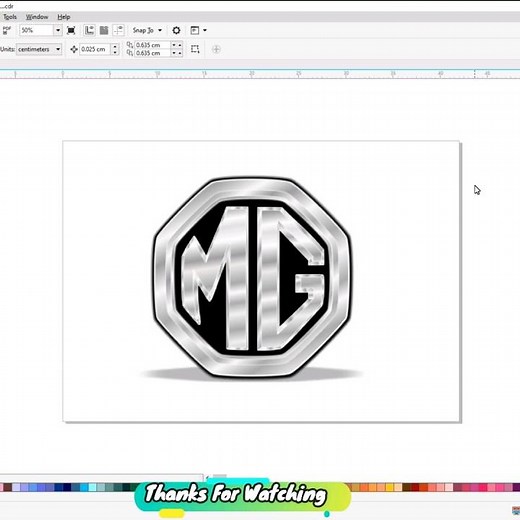Pick the dark brown swatch at palette's left end
The image size is (520, 520).
point(8,488)
